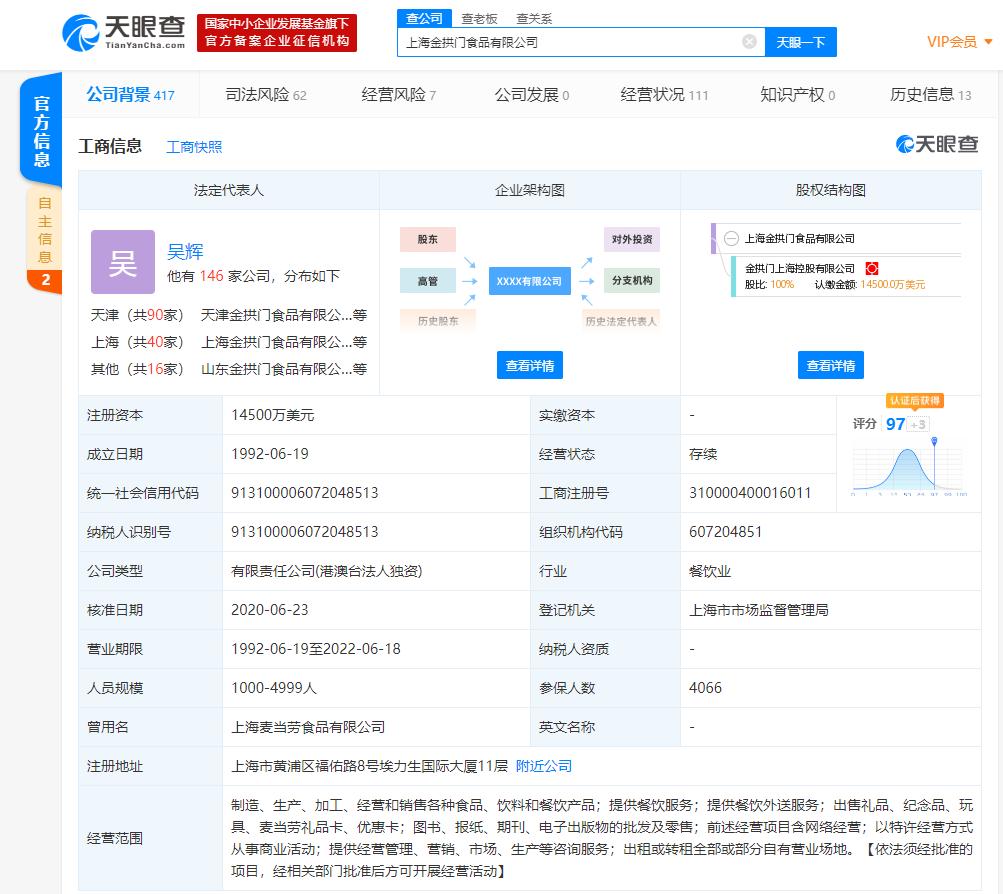Select the 官方信息 side tab
1003x894 pixels.
42,130
